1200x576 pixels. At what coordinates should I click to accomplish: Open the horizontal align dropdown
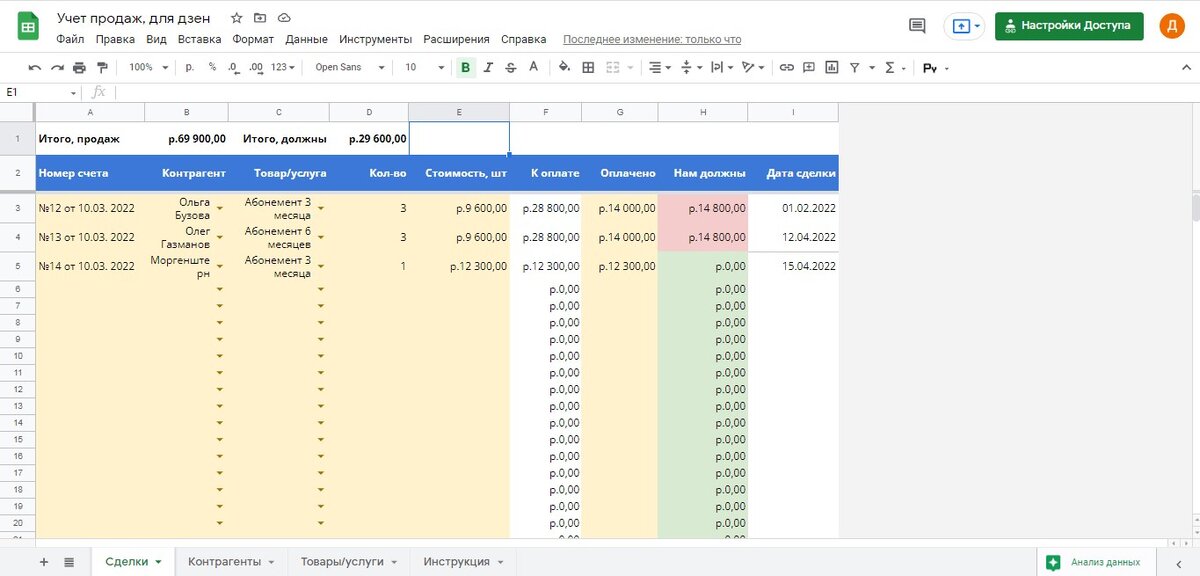tap(660, 67)
